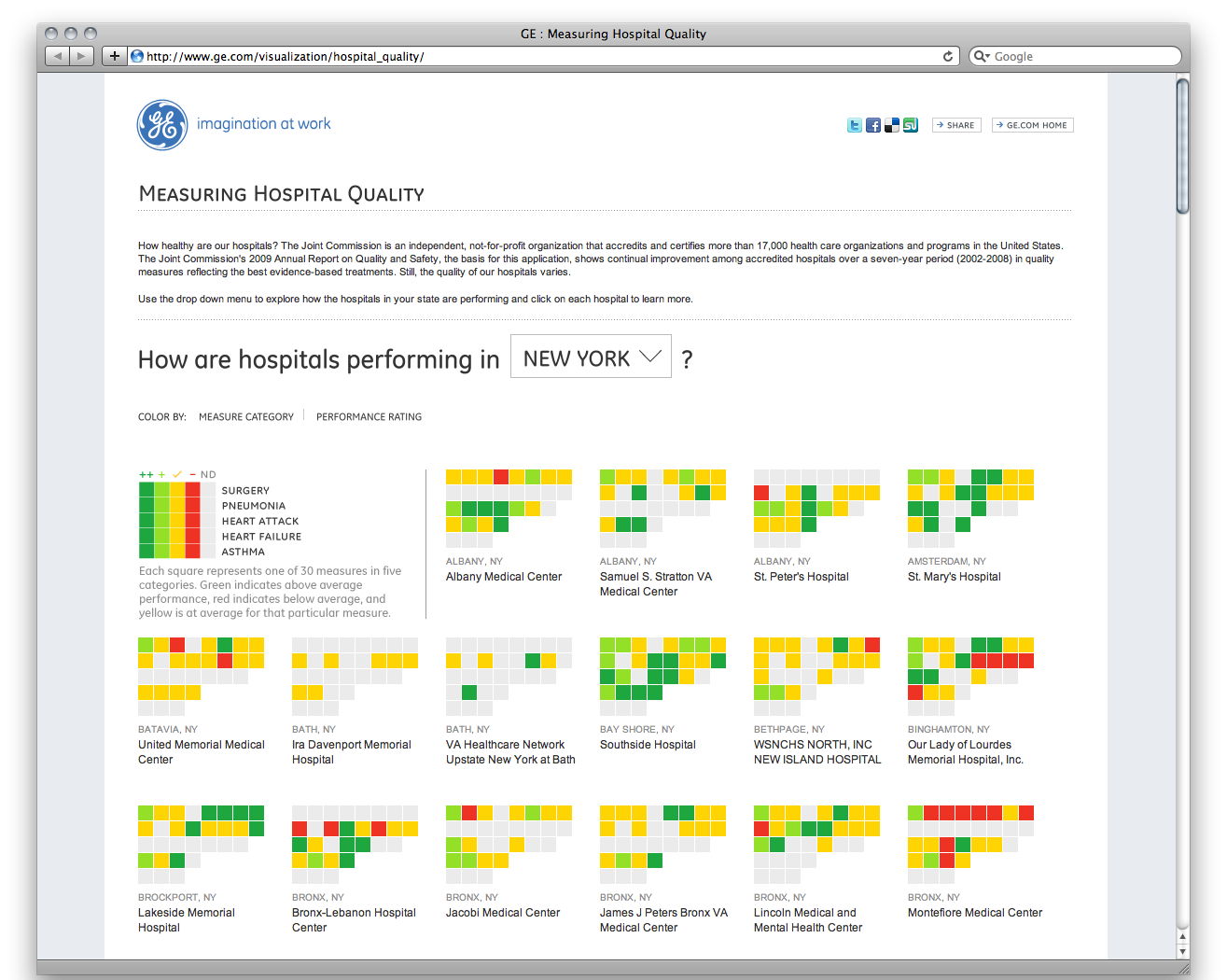
Task: Click the Delicious bookmark icon
Action: pos(891,125)
